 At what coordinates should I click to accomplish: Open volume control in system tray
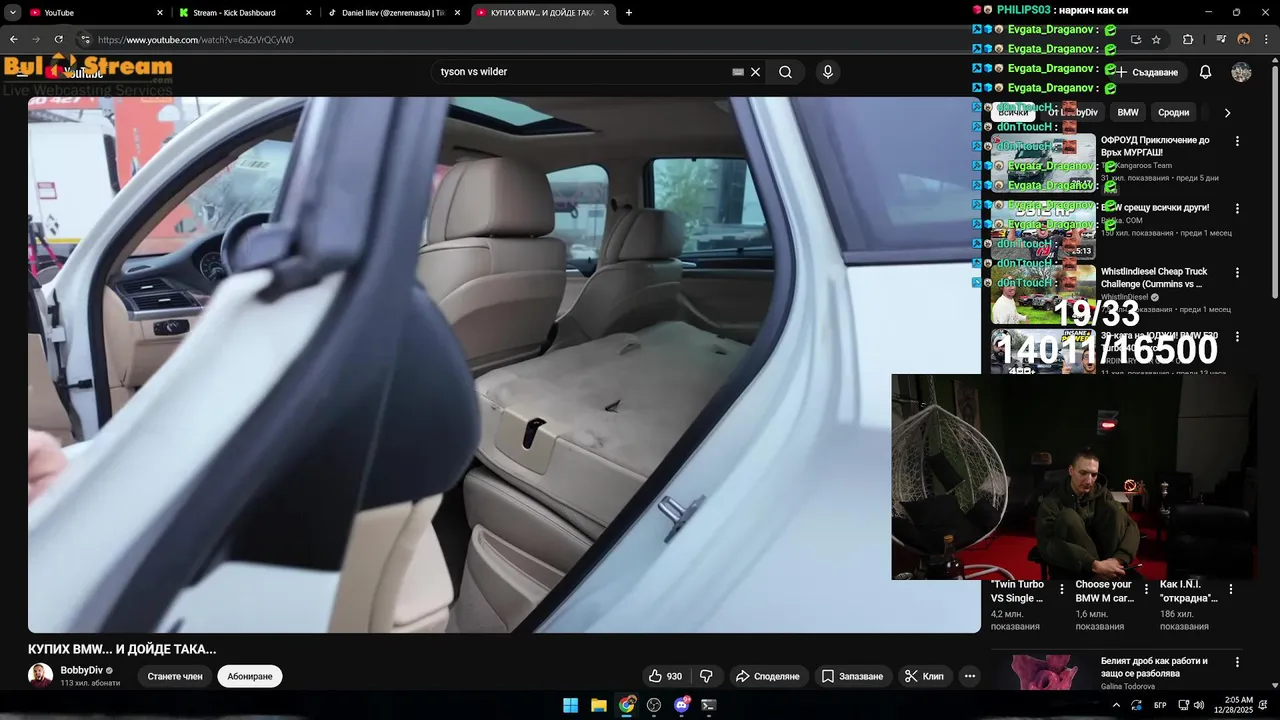click(x=1199, y=705)
